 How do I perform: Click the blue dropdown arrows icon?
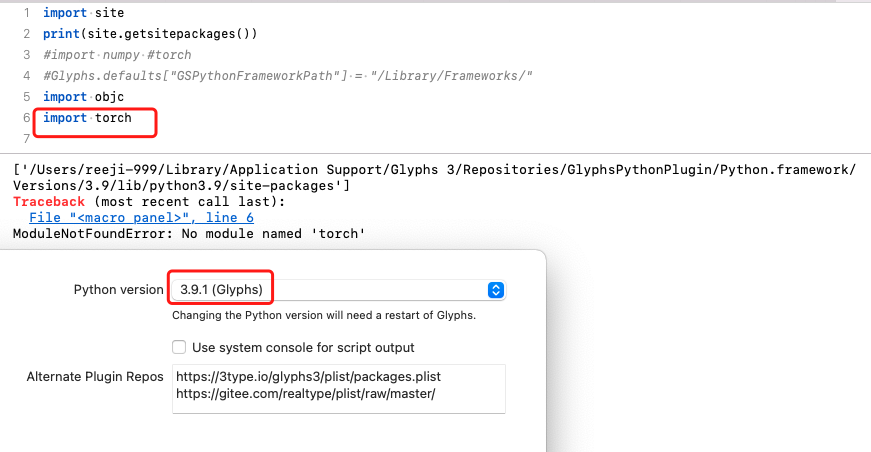(495, 290)
